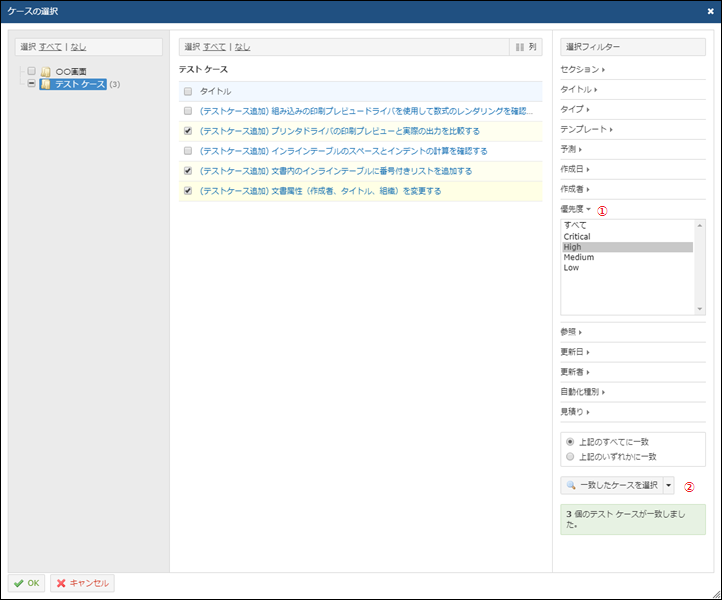Close the ケースの選択 dialog with X
The image size is (722, 600).
pyautogui.click(x=709, y=11)
